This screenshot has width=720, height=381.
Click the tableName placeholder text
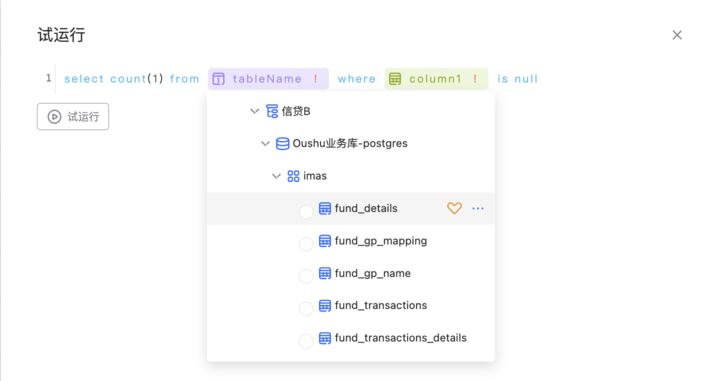(x=267, y=79)
